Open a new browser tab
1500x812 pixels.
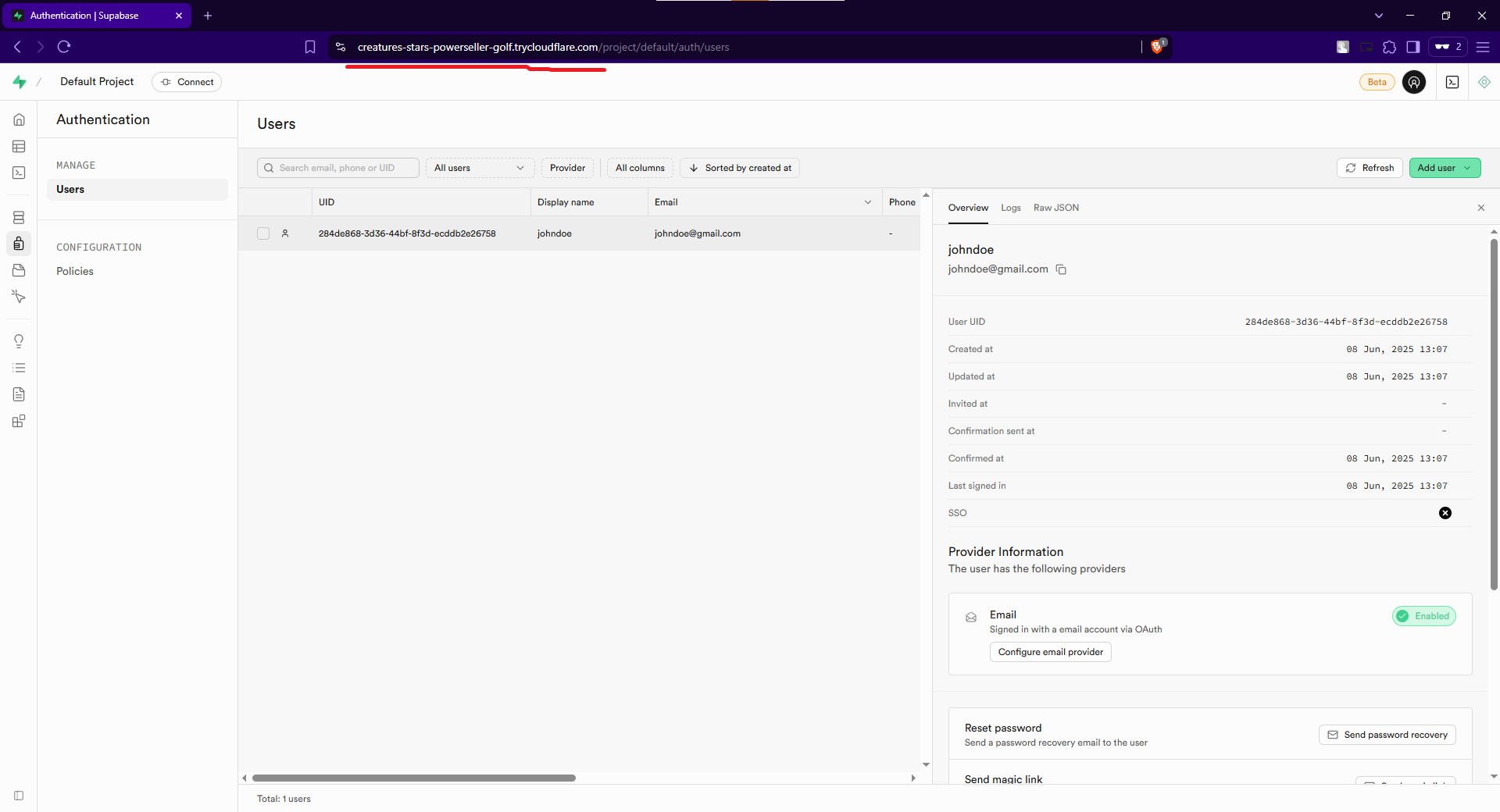(x=208, y=16)
